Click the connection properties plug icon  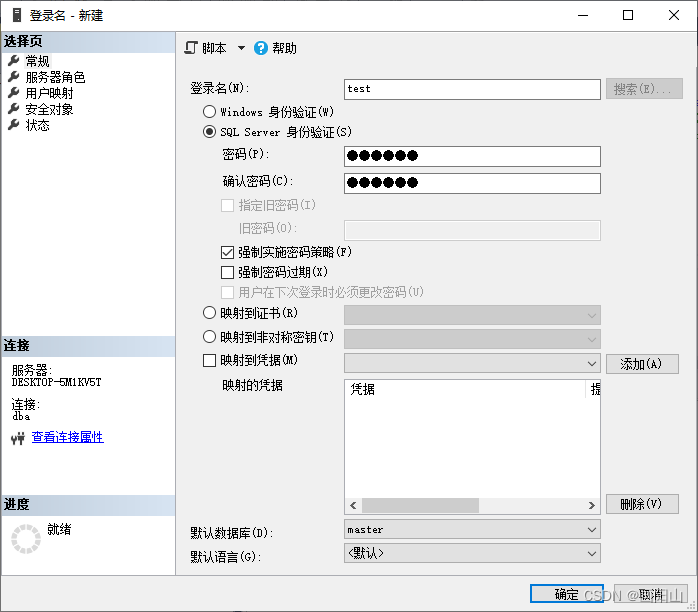click(x=18, y=438)
